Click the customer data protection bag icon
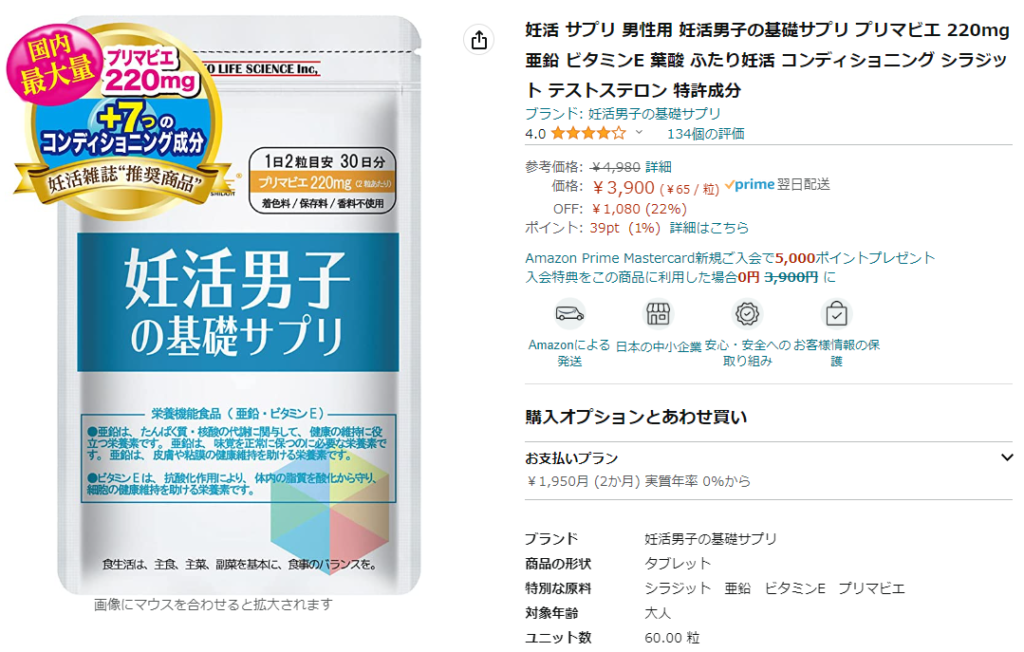This screenshot has height=652, width=1024. click(x=837, y=314)
